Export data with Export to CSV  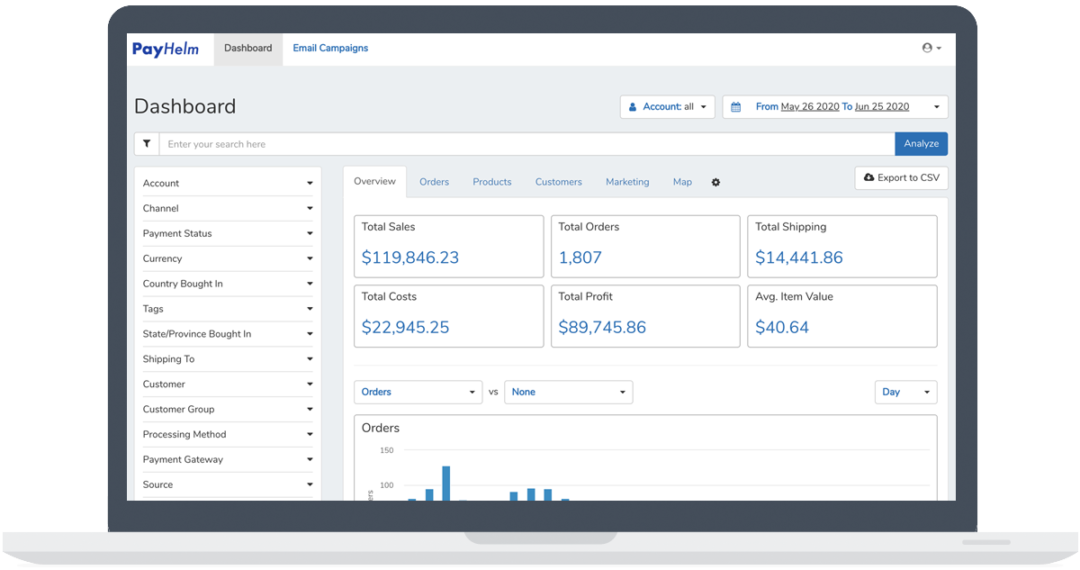click(x=902, y=178)
